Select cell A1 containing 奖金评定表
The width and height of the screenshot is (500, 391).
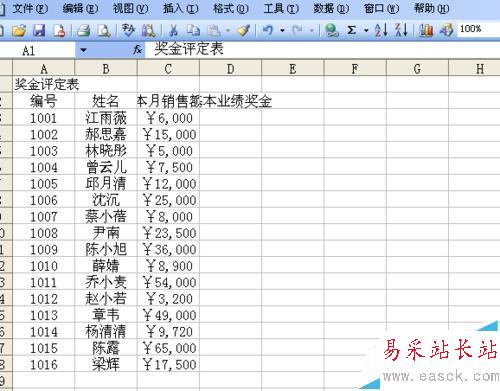(44, 85)
